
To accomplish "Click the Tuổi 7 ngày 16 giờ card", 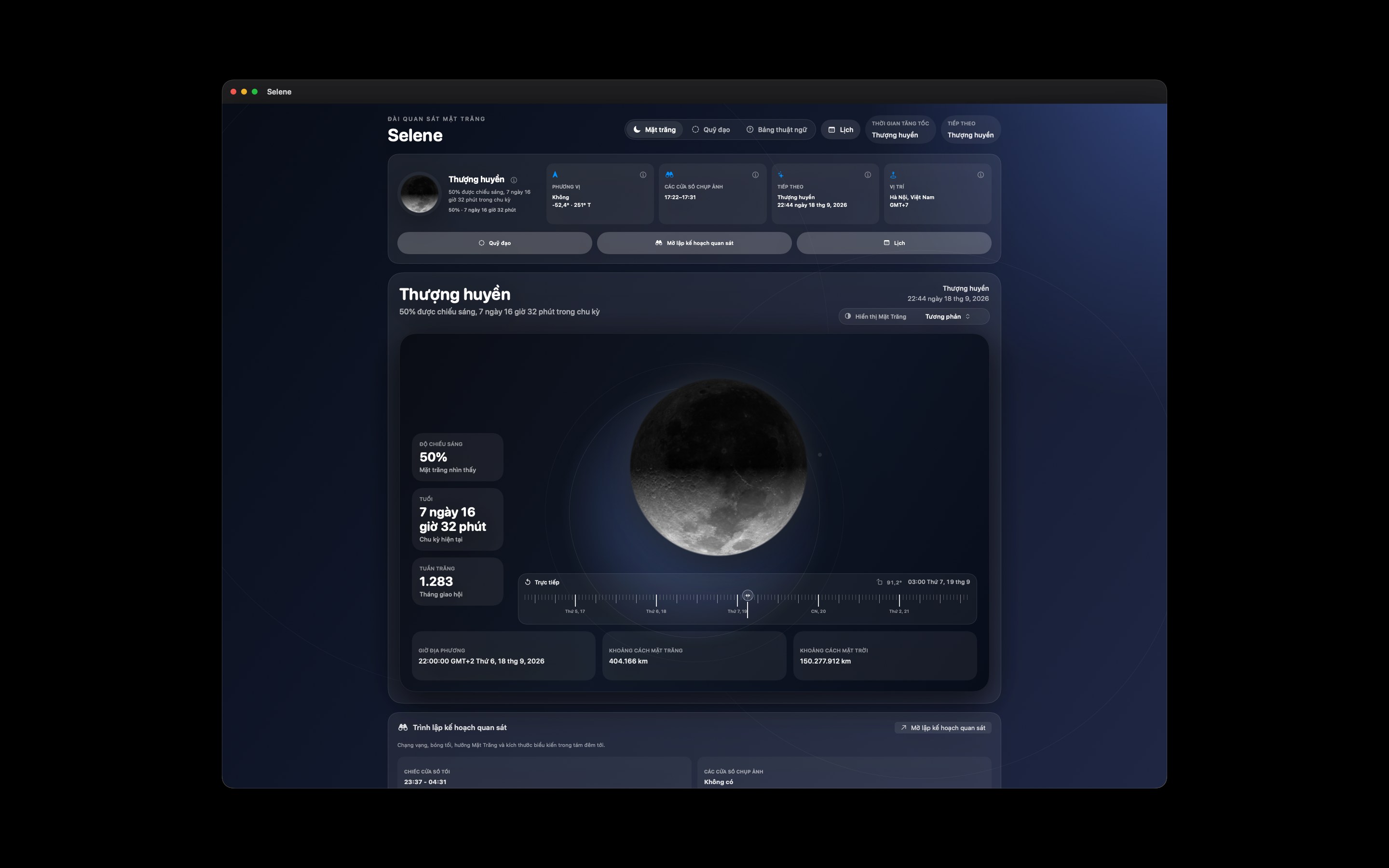I will pos(457,519).
